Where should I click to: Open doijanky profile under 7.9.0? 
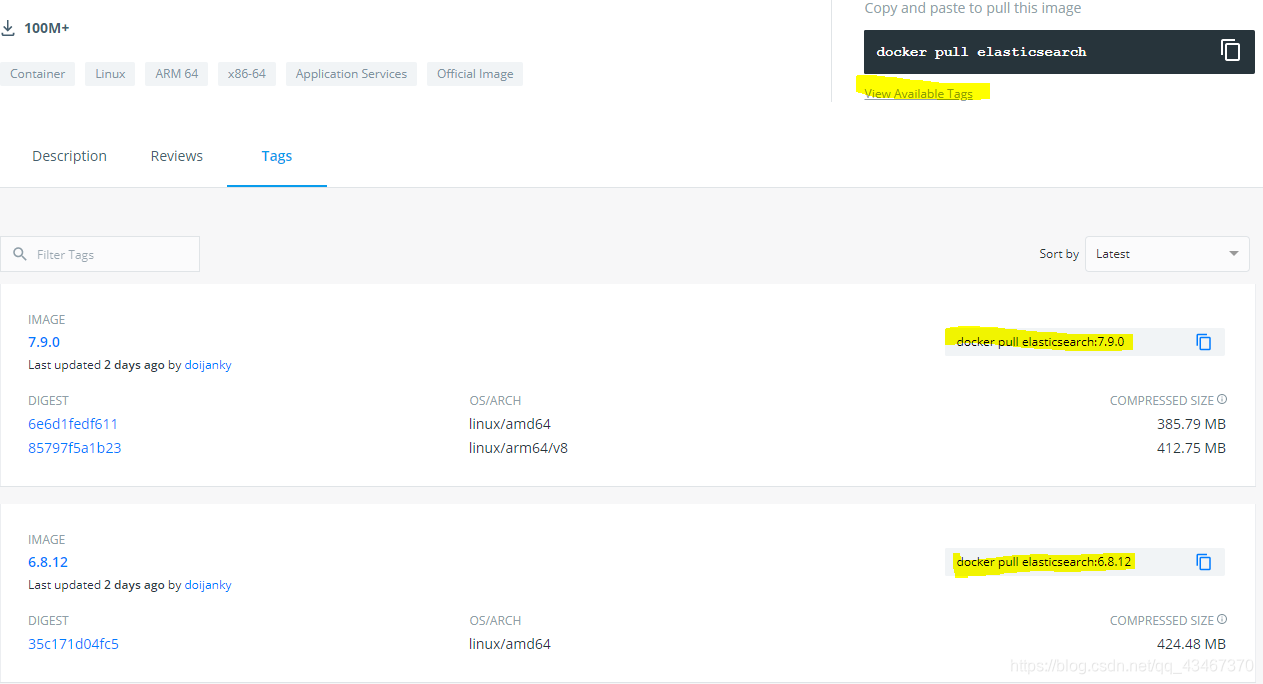(x=208, y=365)
